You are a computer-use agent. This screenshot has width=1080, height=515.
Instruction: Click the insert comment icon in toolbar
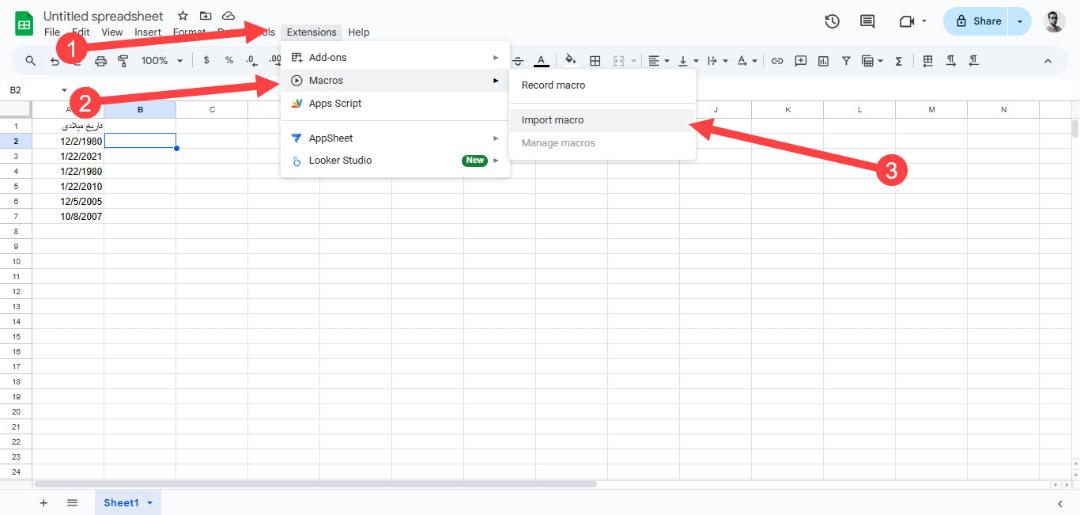800,61
